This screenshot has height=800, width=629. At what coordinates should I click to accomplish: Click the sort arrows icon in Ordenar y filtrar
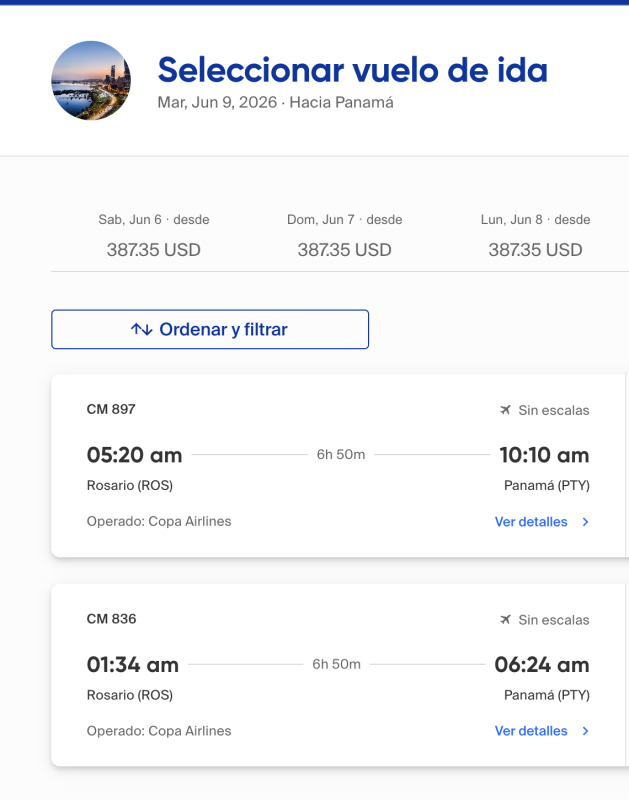[x=141, y=329]
